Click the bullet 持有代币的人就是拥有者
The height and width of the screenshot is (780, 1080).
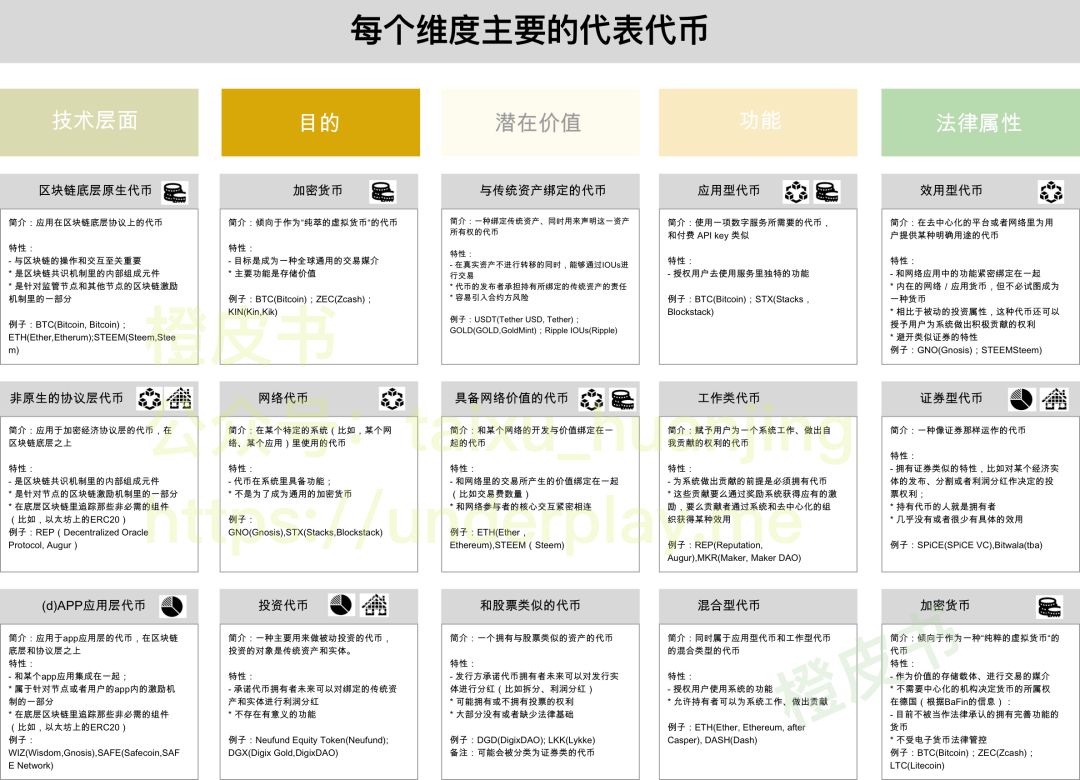[943, 506]
